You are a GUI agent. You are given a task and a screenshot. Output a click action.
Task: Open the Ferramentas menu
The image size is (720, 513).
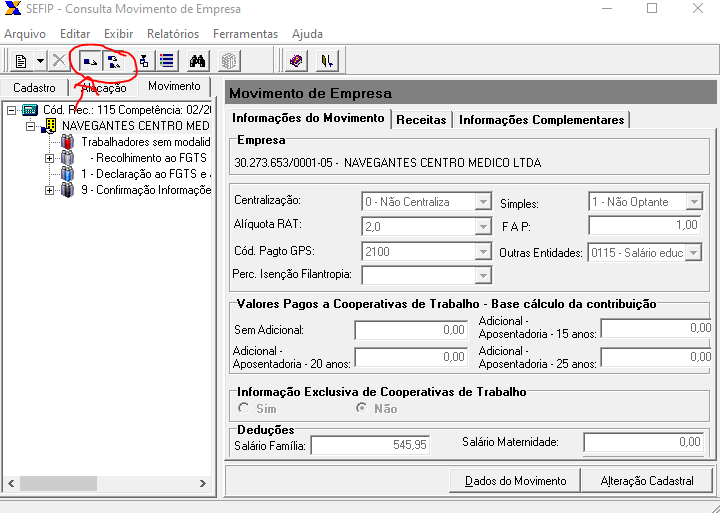(245, 34)
